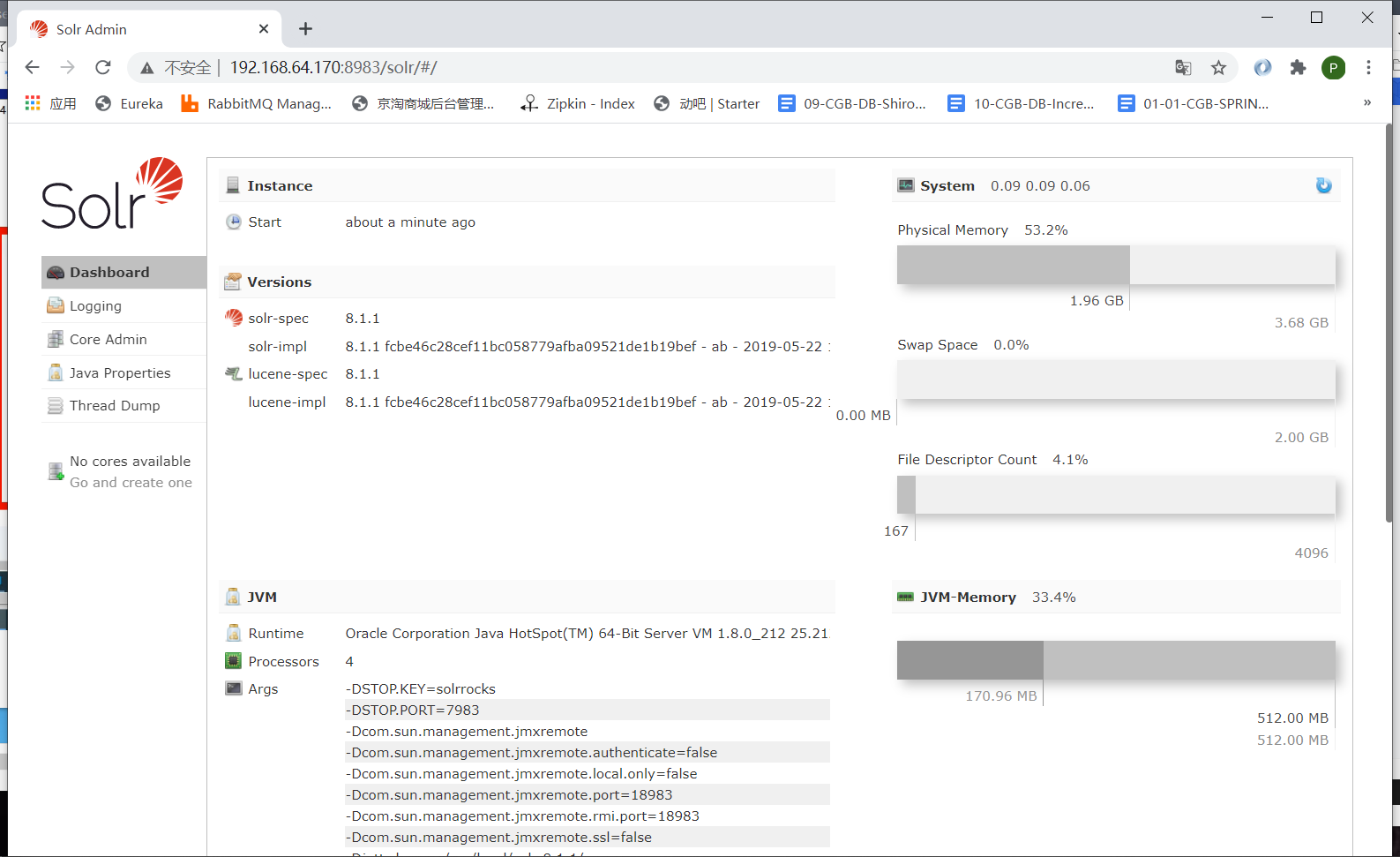Viewport: 1400px width, 857px height.
Task: Open the 09-CGB-DB-Shiro bookmark
Action: click(852, 103)
